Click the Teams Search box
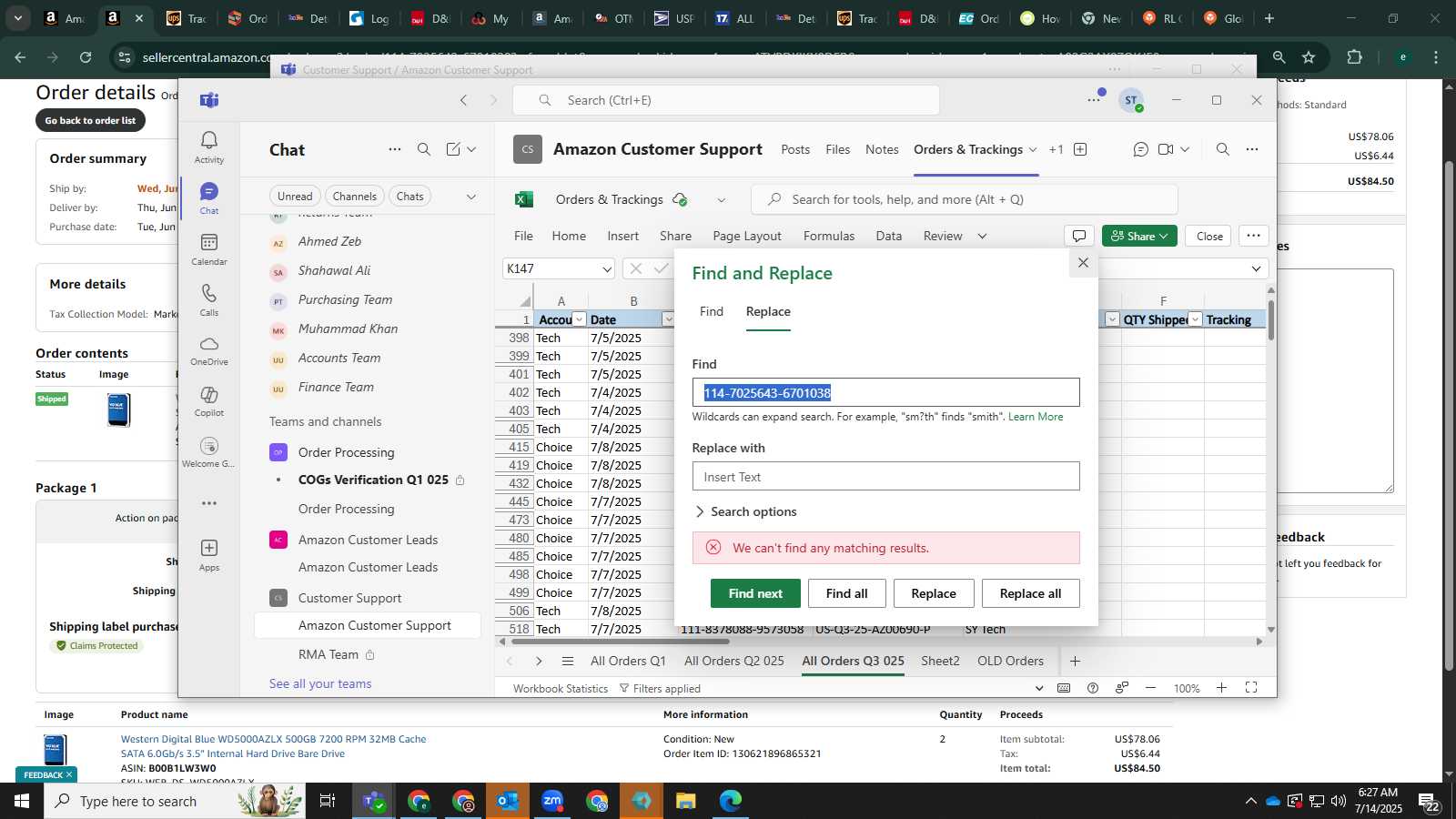Image resolution: width=1456 pixels, height=819 pixels. (x=726, y=100)
